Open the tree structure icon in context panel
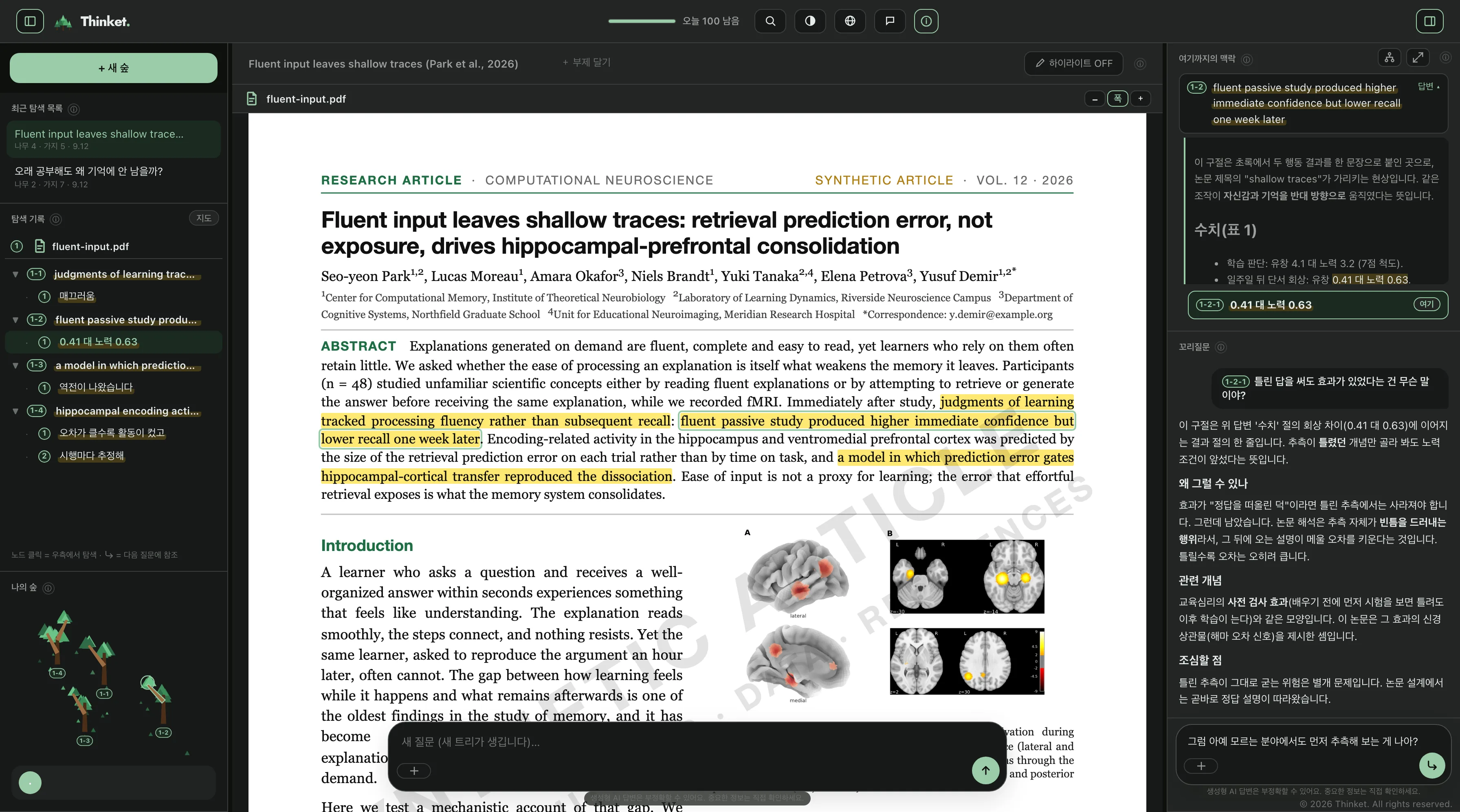This screenshot has height=812, width=1460. click(1389, 57)
